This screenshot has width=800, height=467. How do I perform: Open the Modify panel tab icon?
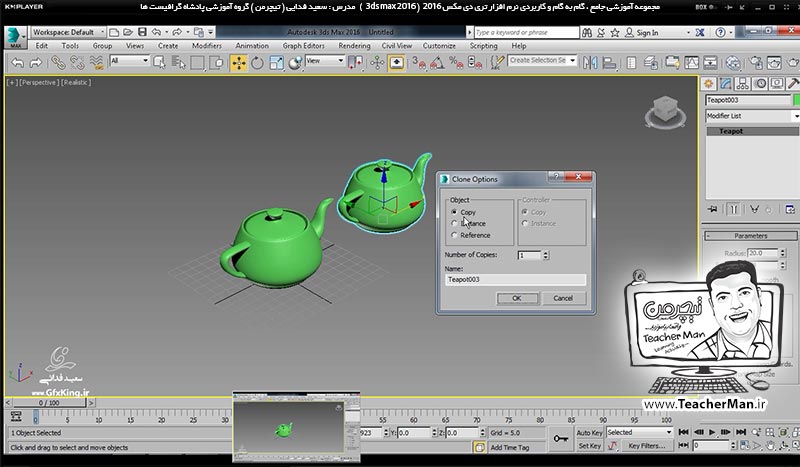[726, 84]
